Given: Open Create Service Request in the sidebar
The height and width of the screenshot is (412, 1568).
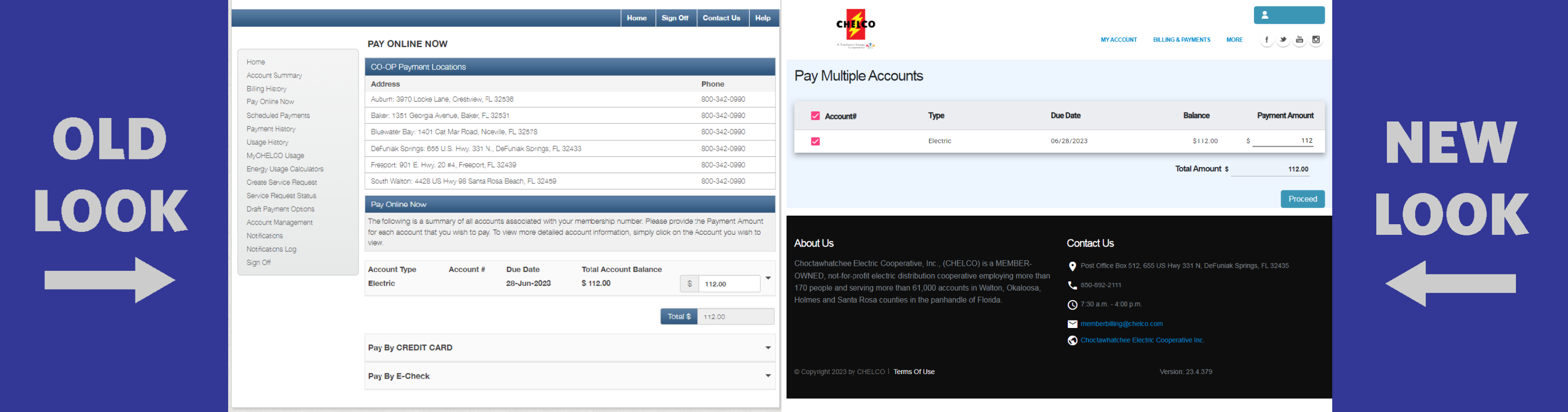Looking at the screenshot, I should coord(282,183).
